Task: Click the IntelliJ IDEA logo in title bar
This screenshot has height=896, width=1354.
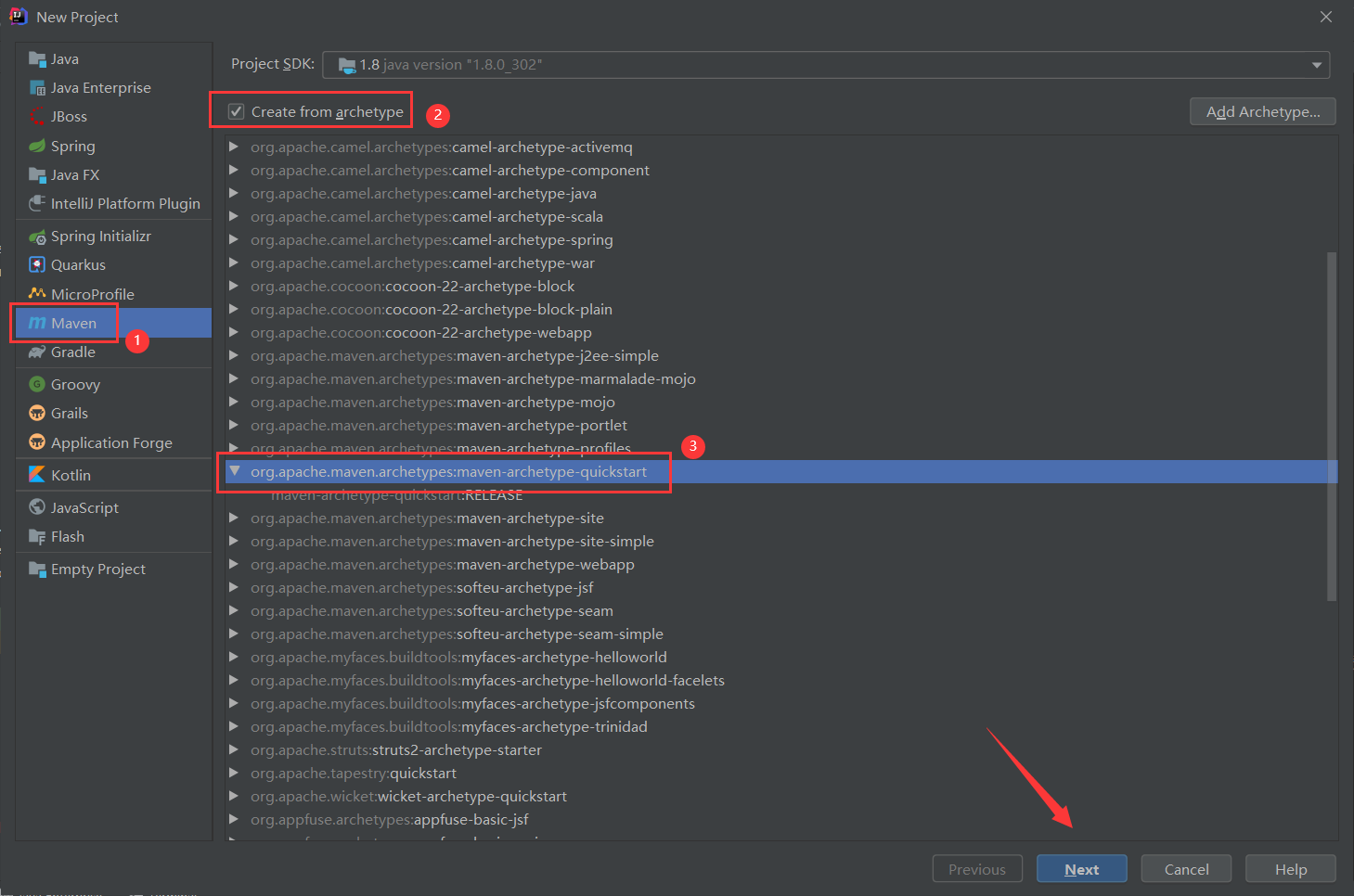Action: tap(18, 17)
